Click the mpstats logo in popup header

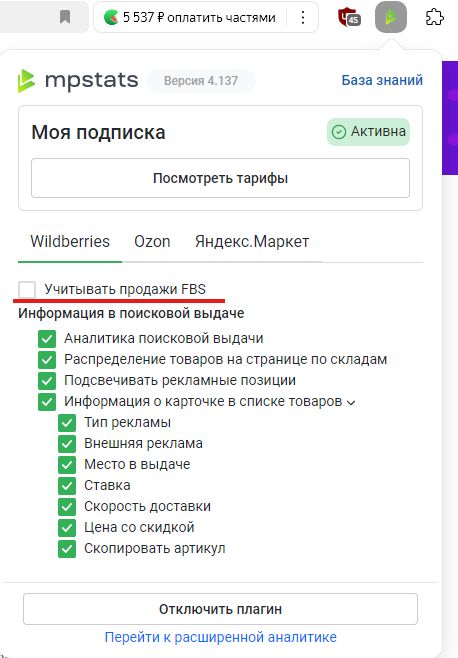click(78, 80)
